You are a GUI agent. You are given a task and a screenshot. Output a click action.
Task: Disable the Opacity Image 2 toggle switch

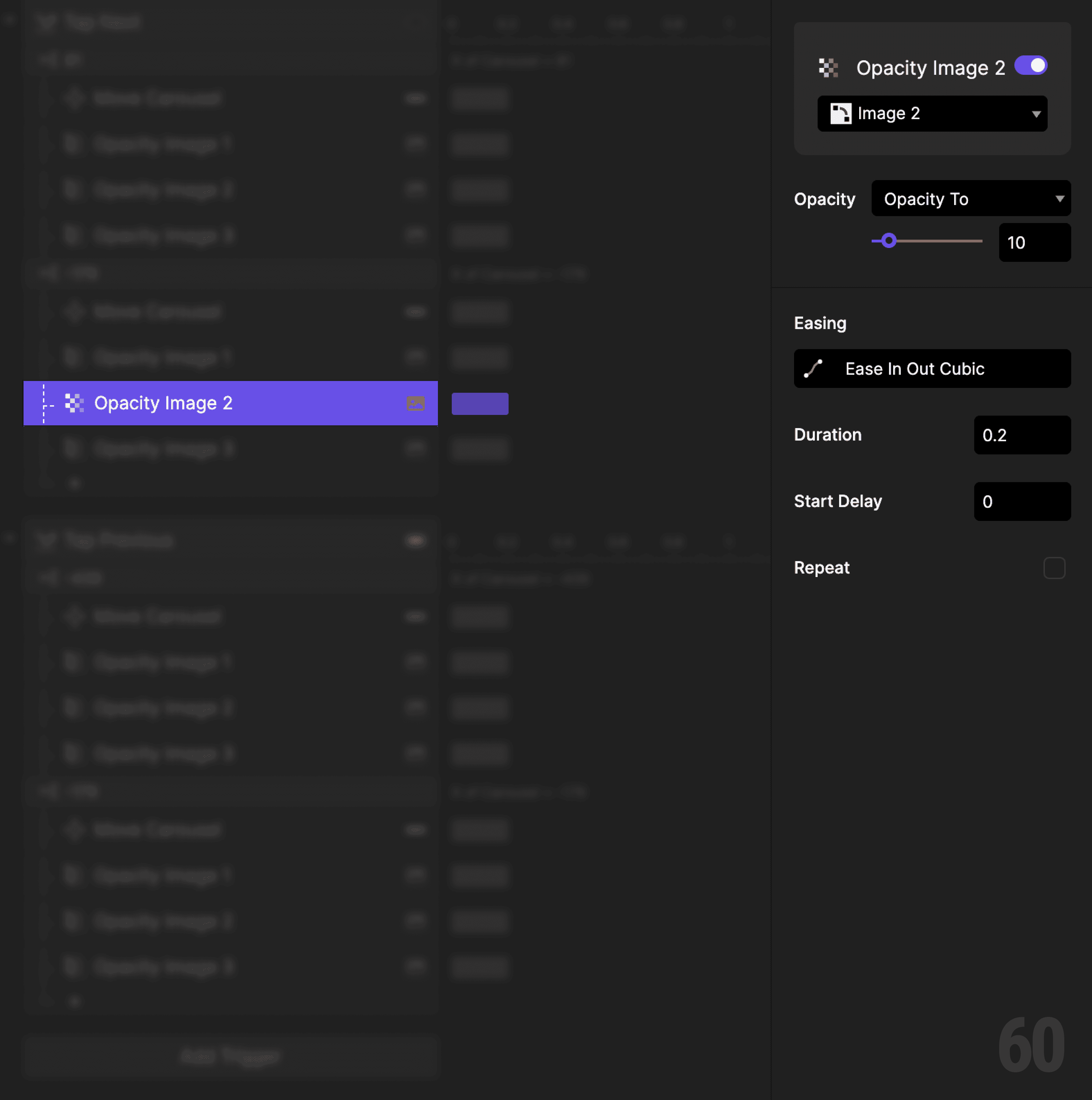tap(1031, 65)
